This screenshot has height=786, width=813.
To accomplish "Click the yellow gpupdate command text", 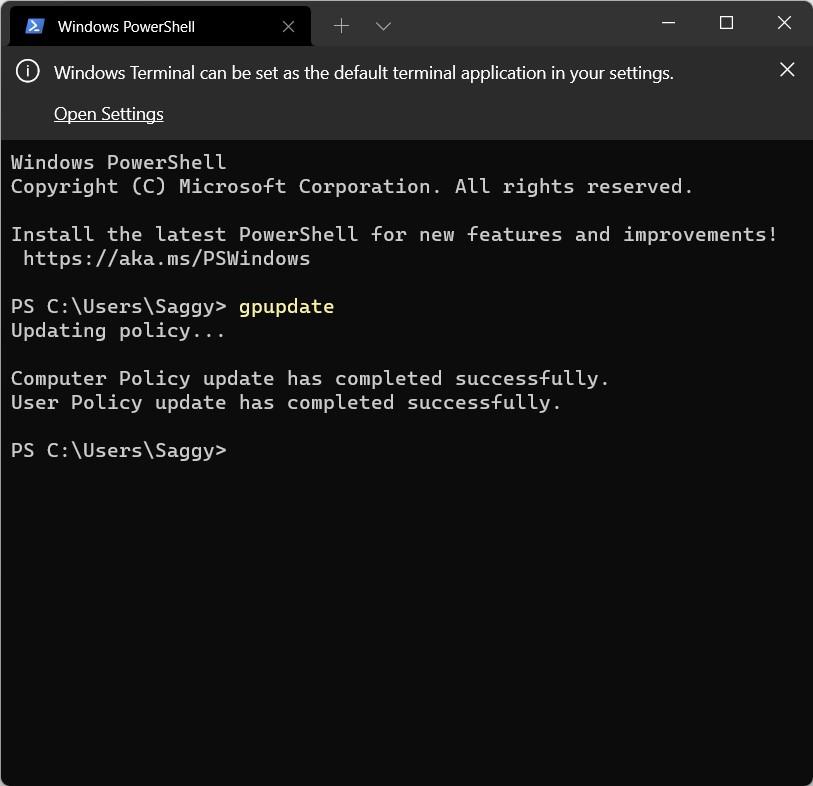I will coord(286,306).
